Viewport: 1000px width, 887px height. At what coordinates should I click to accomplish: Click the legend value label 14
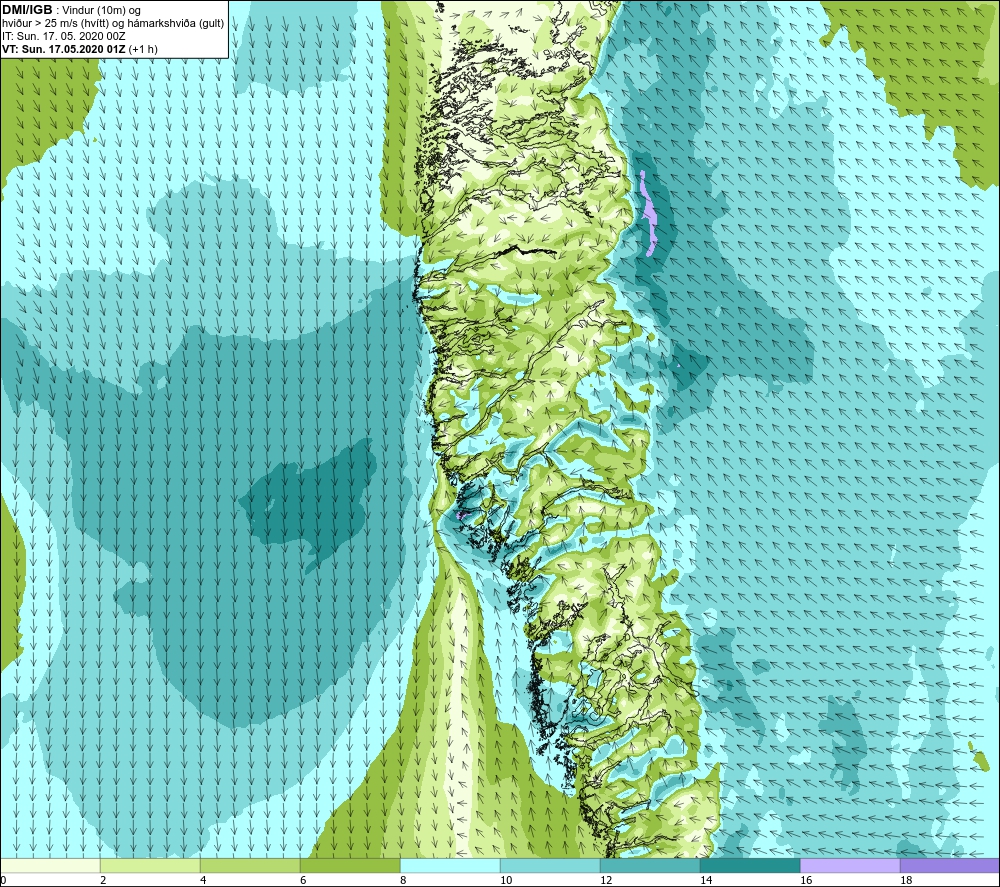706,880
